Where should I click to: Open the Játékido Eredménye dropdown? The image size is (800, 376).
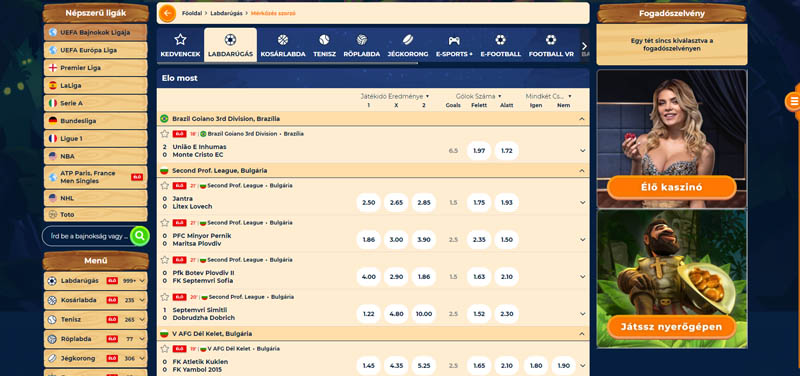[x=395, y=96]
